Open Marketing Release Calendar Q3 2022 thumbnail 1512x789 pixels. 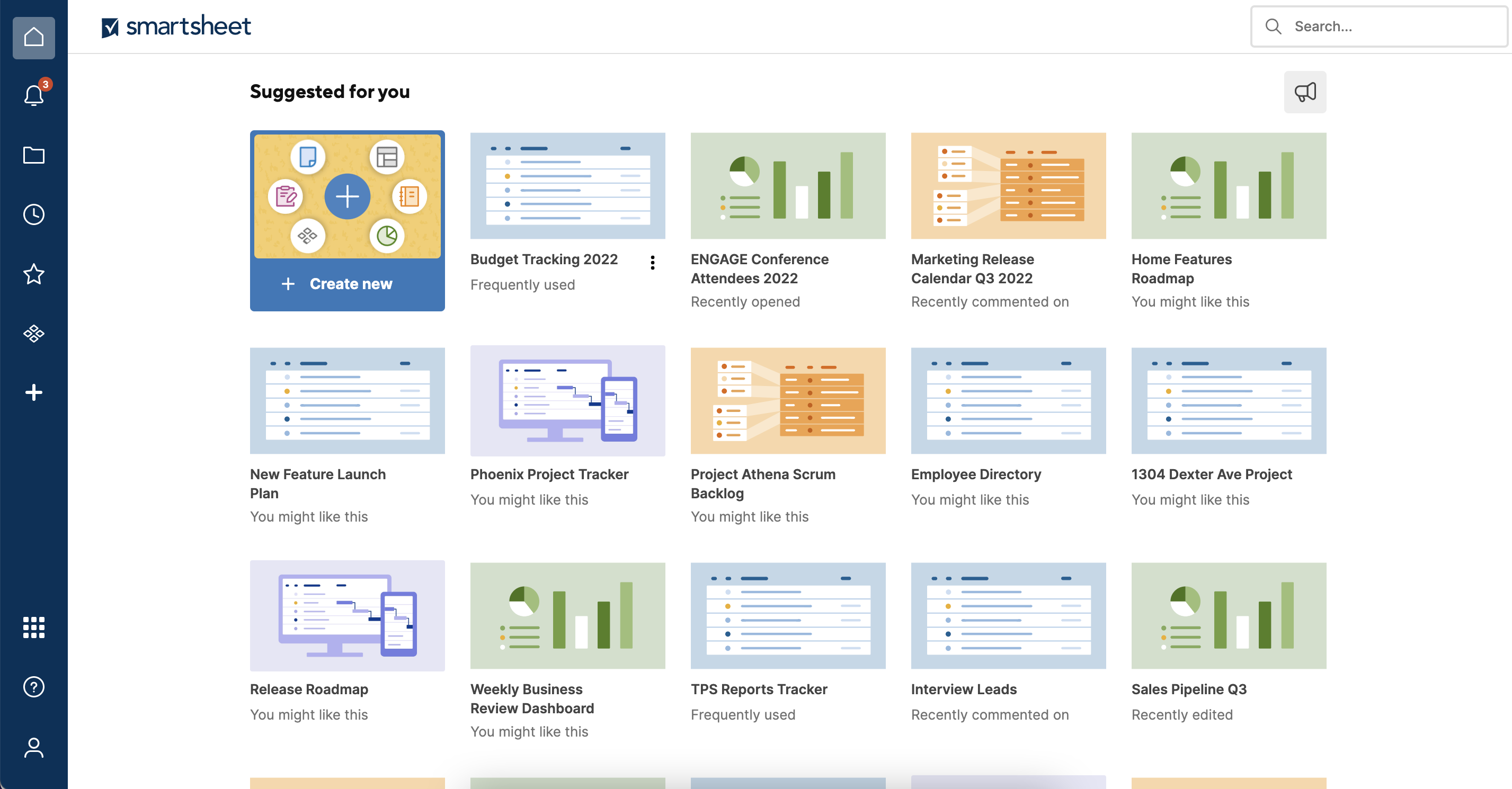(x=1008, y=185)
